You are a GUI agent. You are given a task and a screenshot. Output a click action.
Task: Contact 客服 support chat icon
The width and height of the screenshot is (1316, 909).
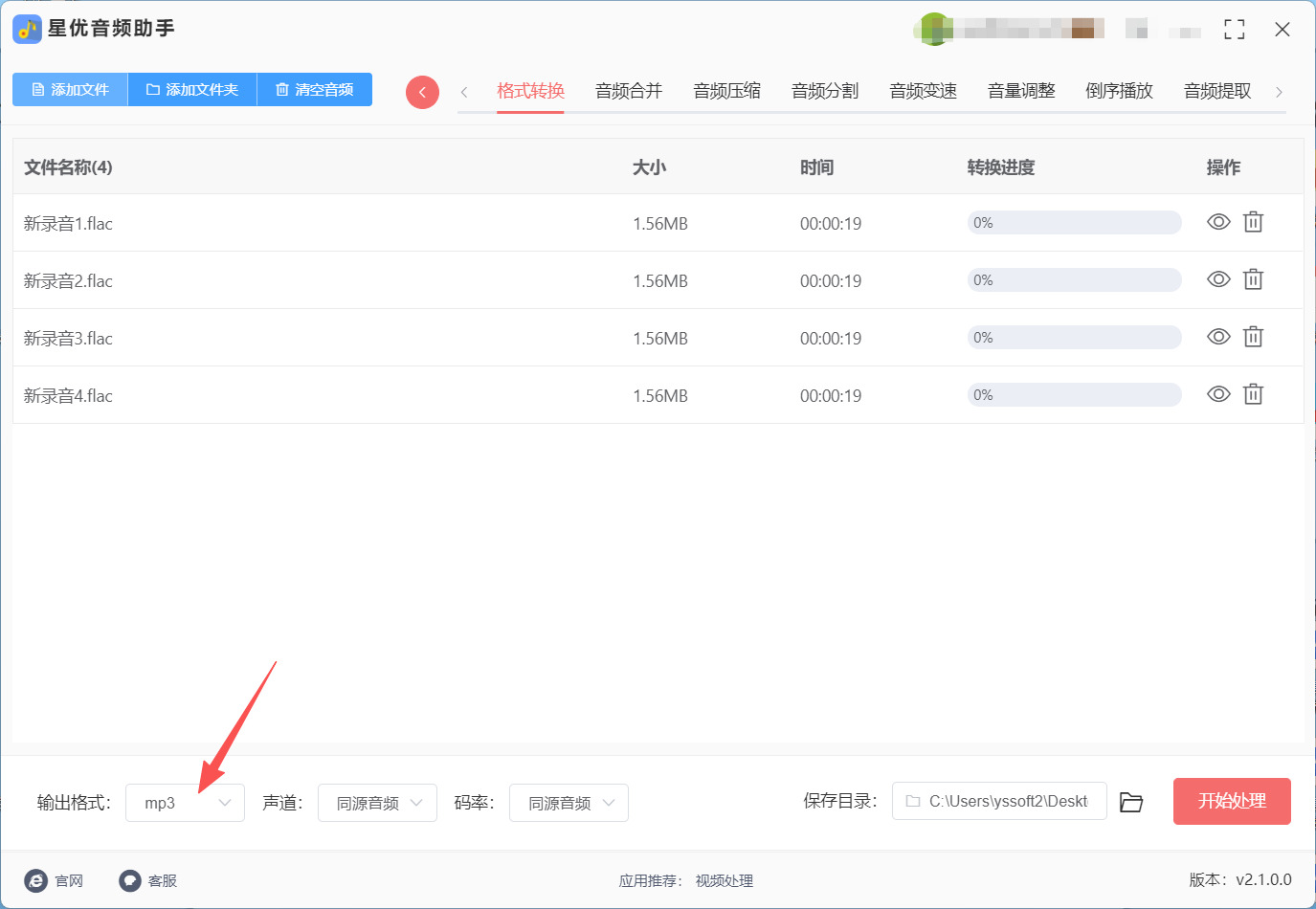(130, 880)
